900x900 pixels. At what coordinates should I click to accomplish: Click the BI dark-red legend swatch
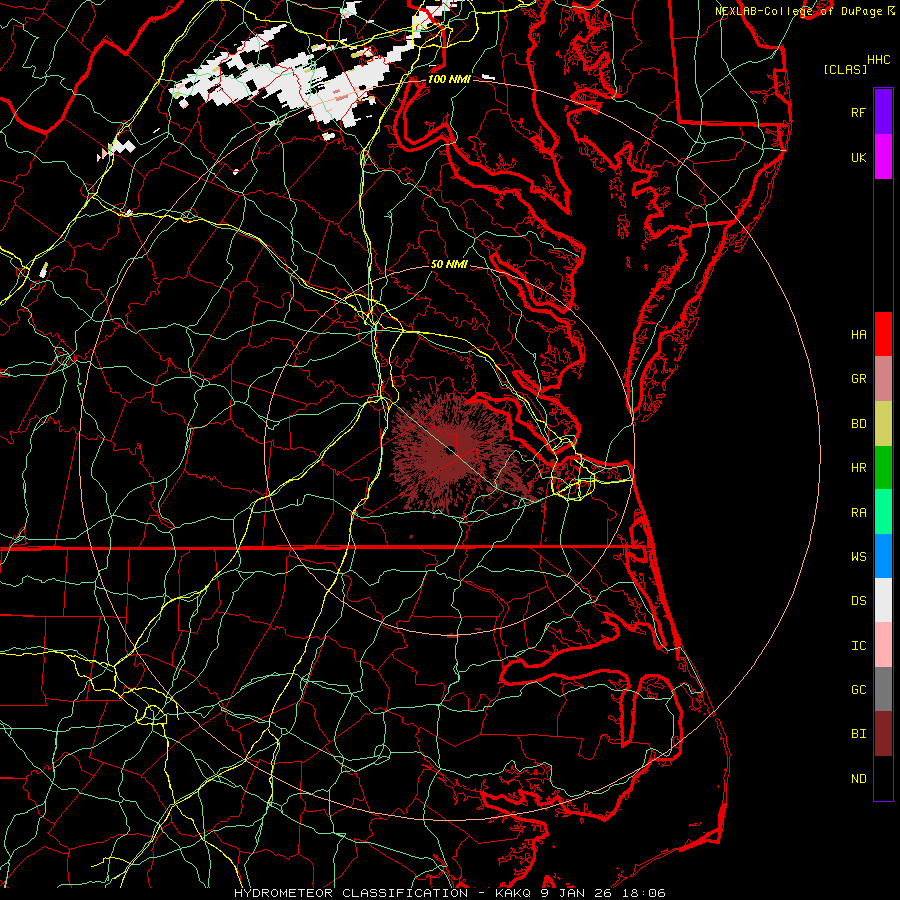click(883, 734)
